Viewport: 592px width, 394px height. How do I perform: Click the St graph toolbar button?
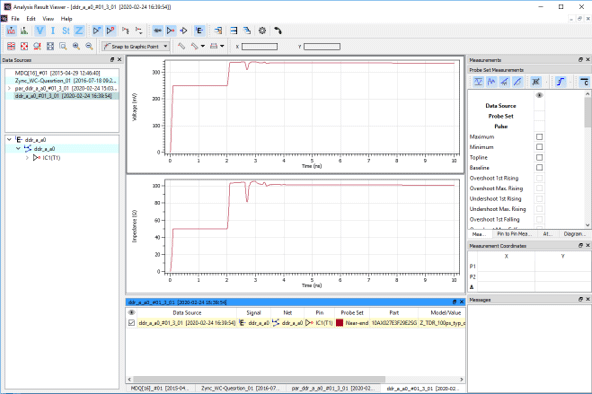[x=66, y=31]
